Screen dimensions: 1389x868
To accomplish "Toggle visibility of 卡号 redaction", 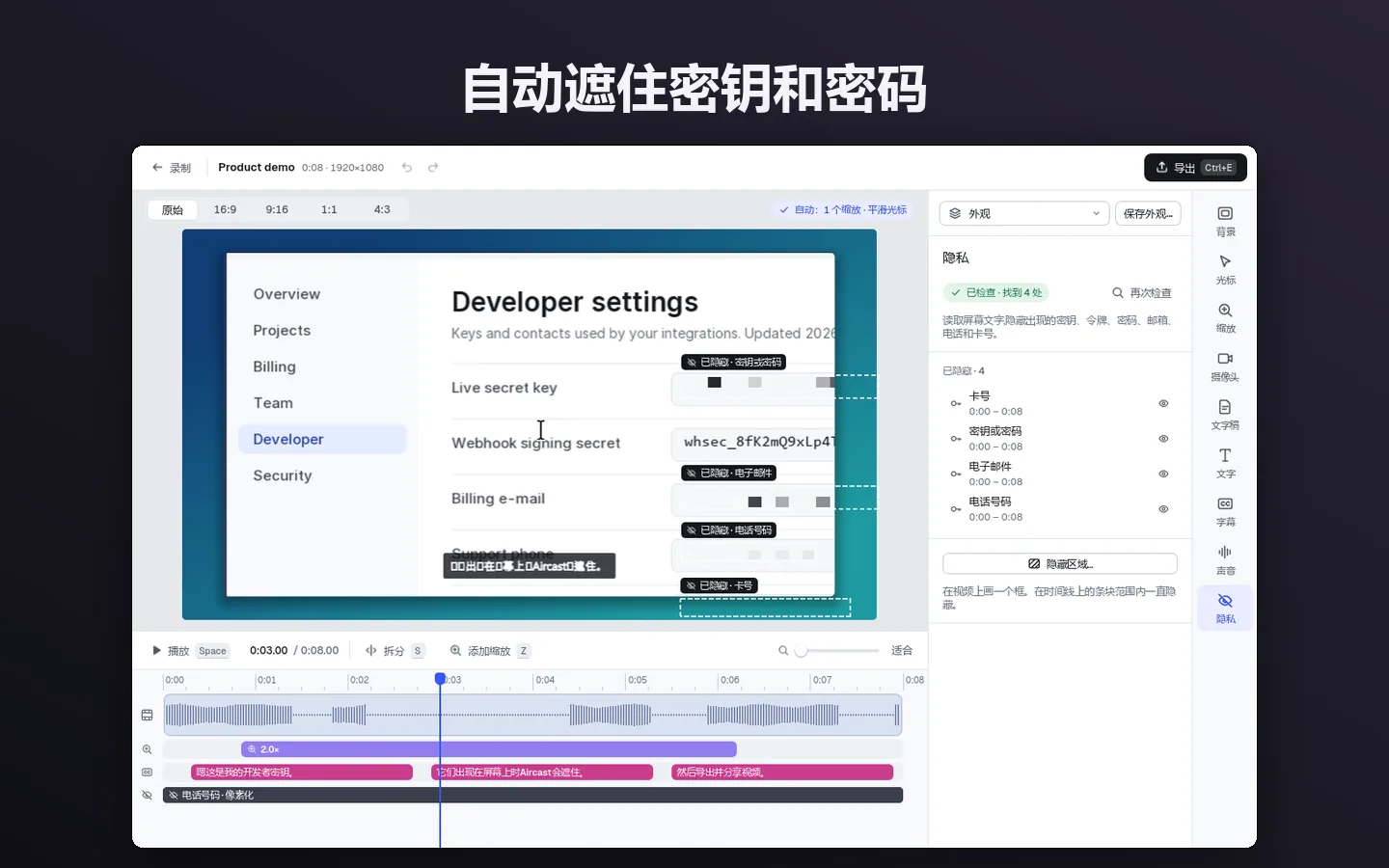I will click(1163, 403).
